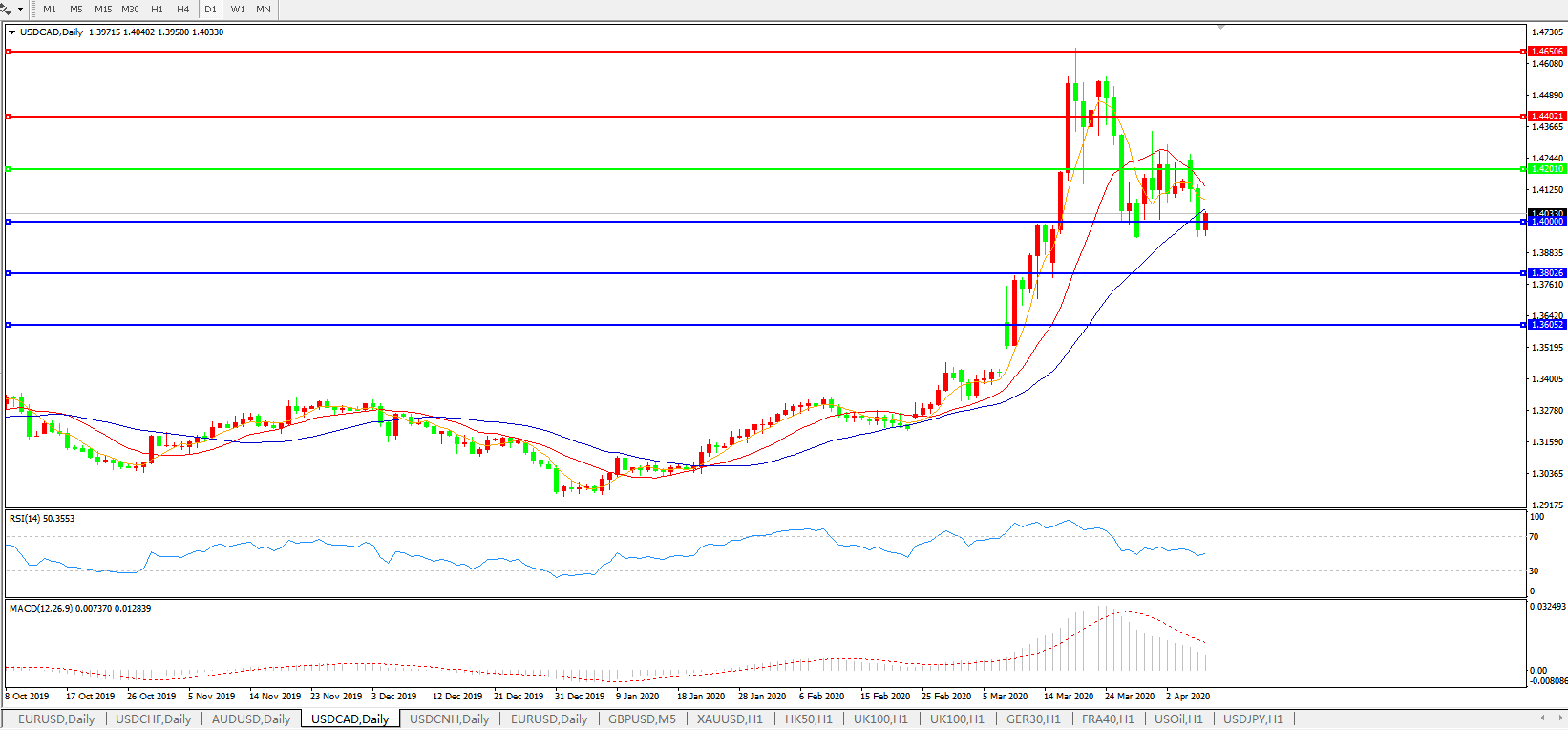The height and width of the screenshot is (730, 1568).
Task: Open the dropdown arrow beside the indicators icon
Action: coord(20,10)
